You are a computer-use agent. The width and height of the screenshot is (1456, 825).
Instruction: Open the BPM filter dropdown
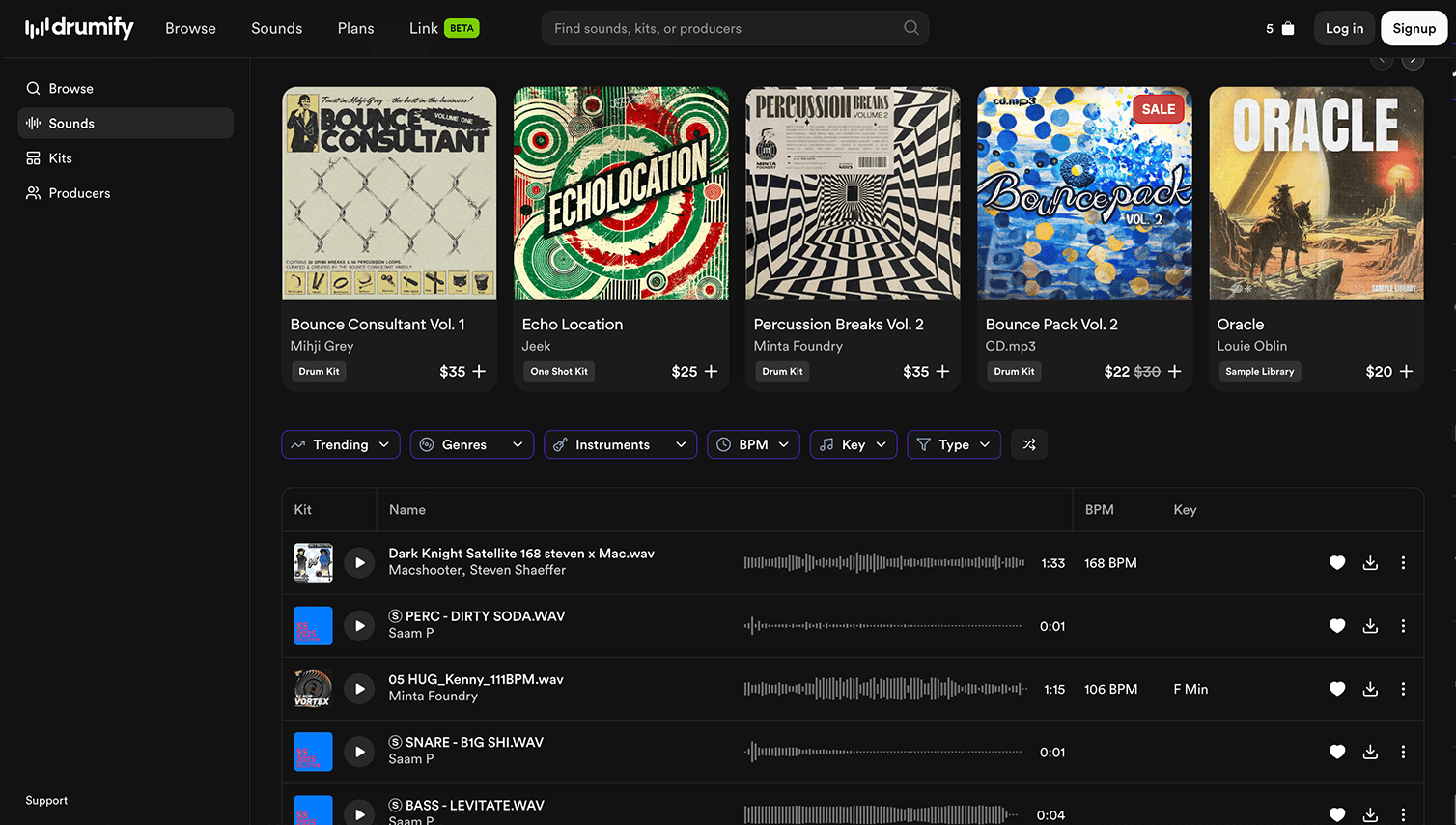(753, 444)
